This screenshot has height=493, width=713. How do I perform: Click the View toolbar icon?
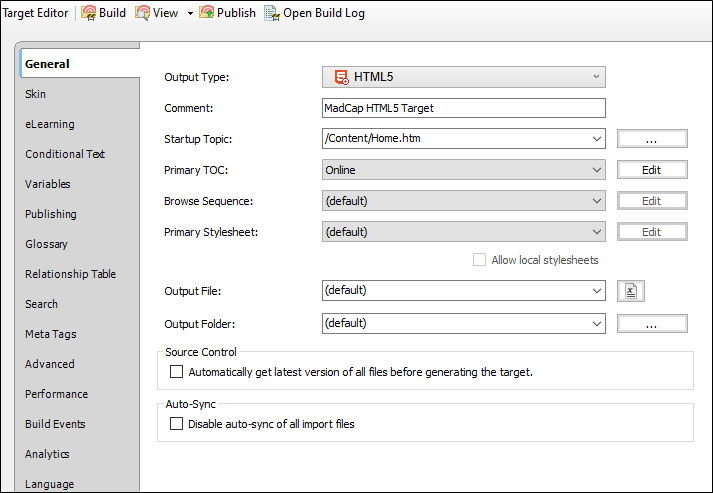pos(142,13)
